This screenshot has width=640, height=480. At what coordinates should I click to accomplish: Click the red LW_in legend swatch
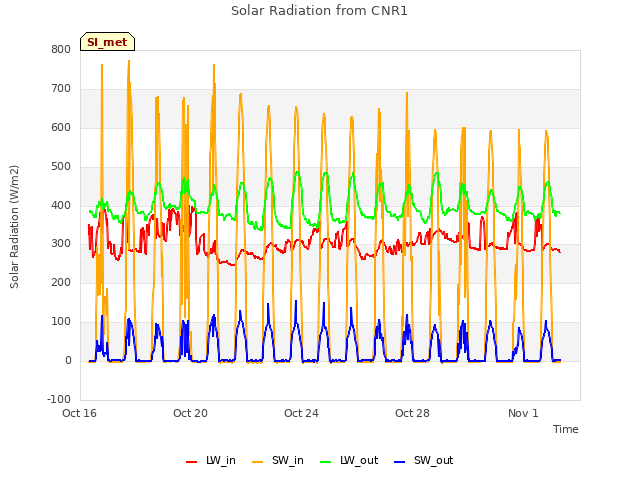click(191, 462)
